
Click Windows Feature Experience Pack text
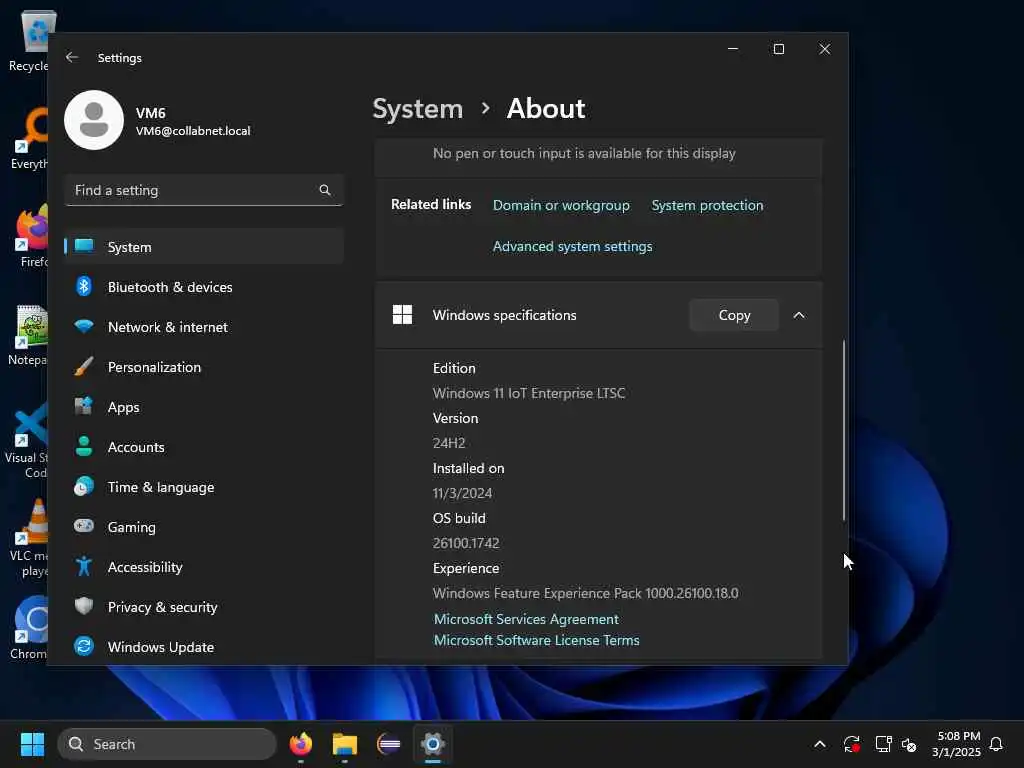click(x=585, y=593)
